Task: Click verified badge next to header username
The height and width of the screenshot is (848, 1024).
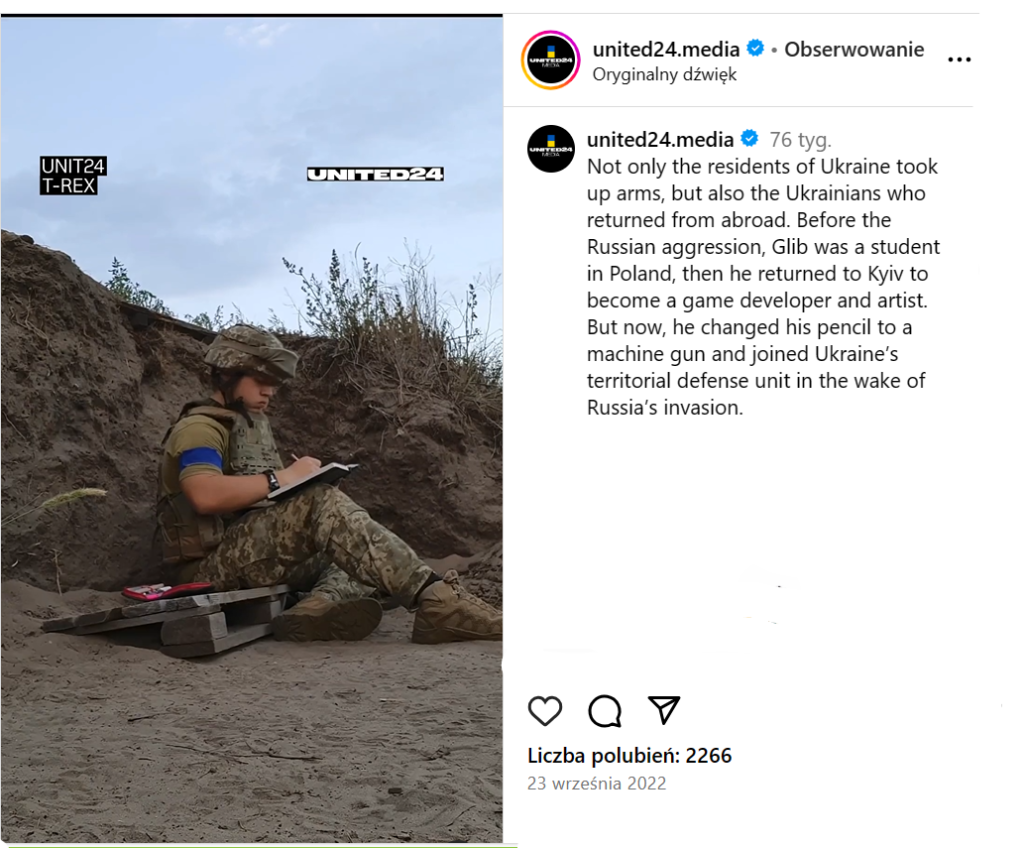Action: (x=755, y=48)
